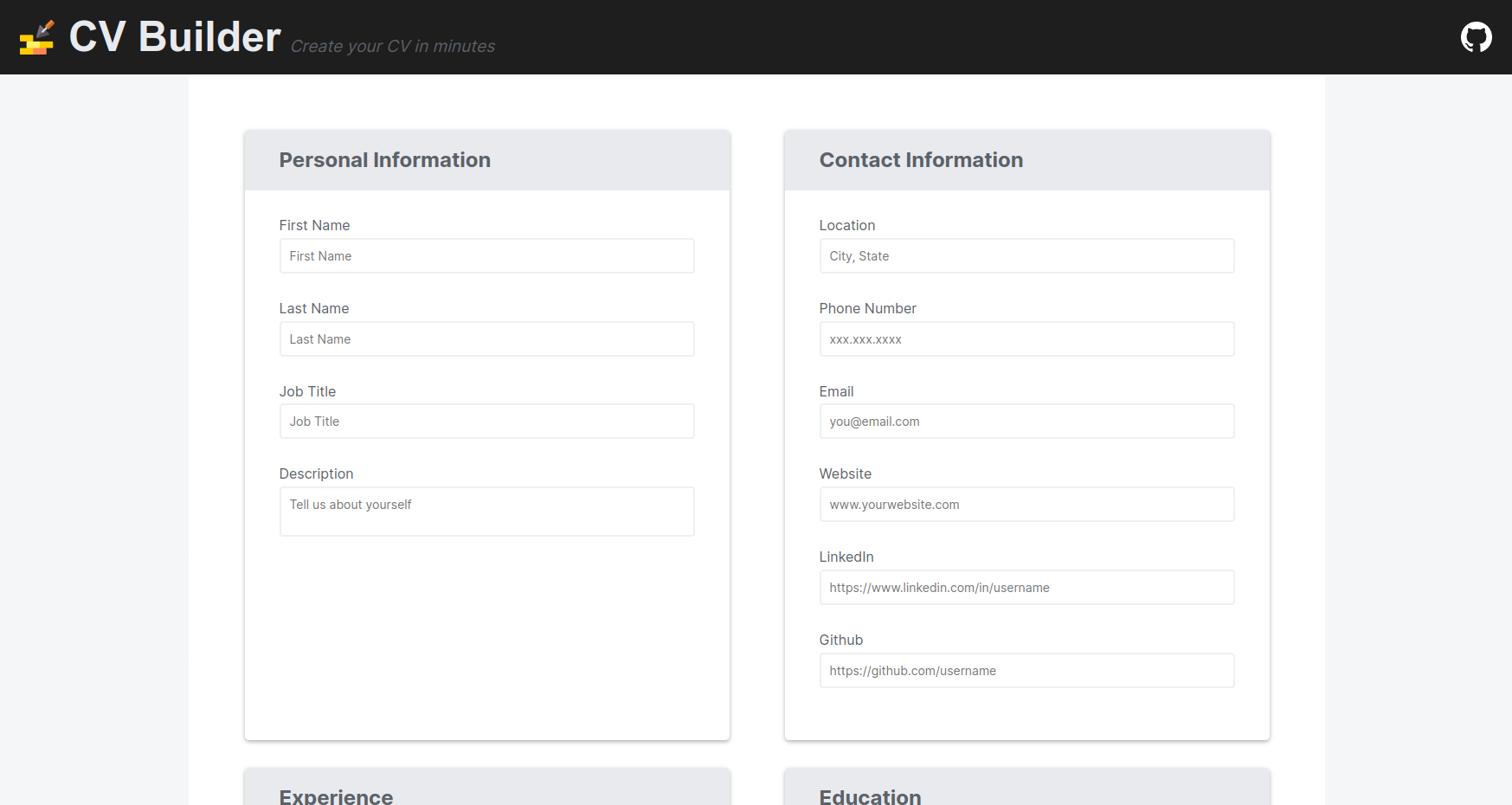This screenshot has height=805, width=1512.
Task: Focus the First Name input field
Action: pyautogui.click(x=486, y=256)
